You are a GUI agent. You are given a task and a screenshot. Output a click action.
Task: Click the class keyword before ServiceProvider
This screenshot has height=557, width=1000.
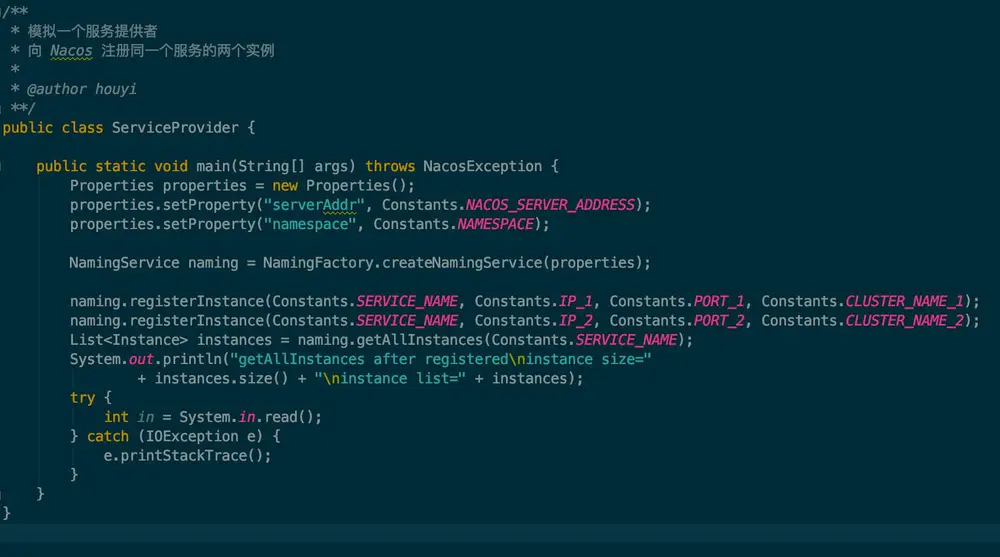(x=82, y=128)
